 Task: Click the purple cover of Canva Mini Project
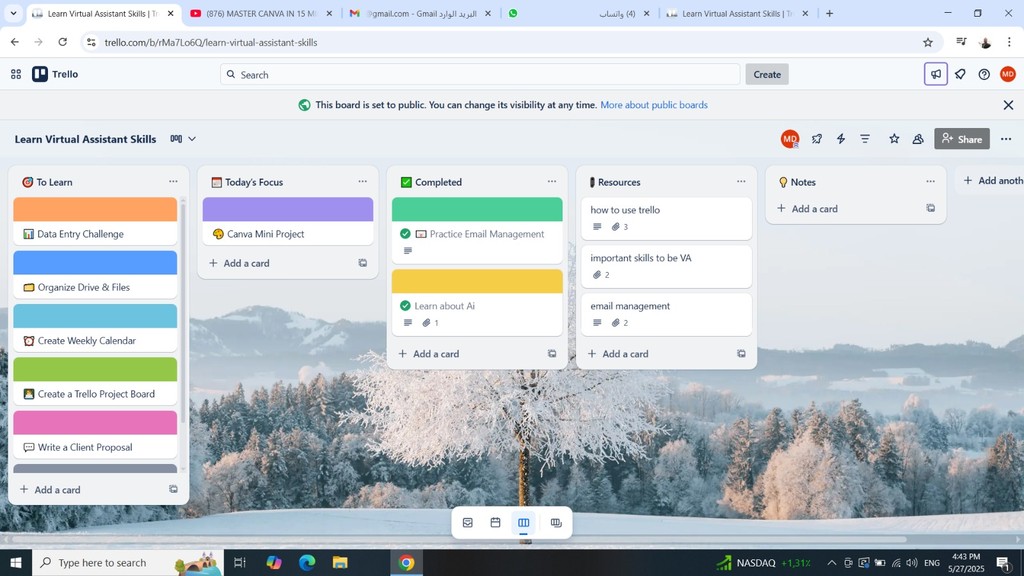[x=288, y=210]
